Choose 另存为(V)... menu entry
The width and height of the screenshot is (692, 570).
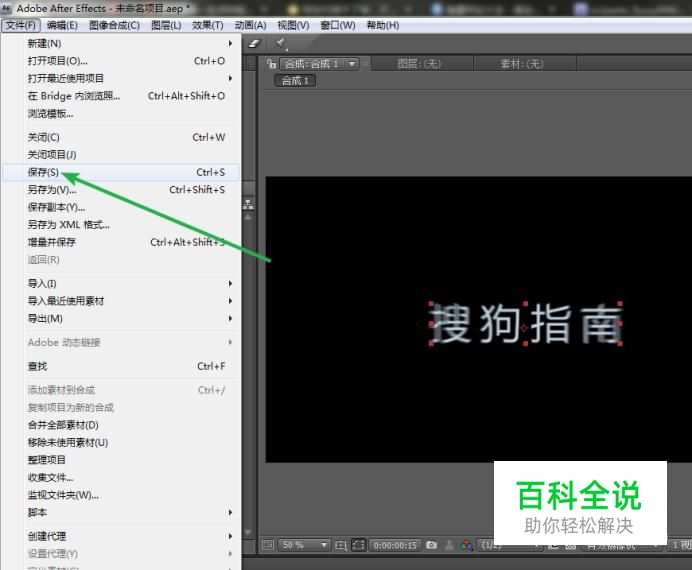(122, 190)
